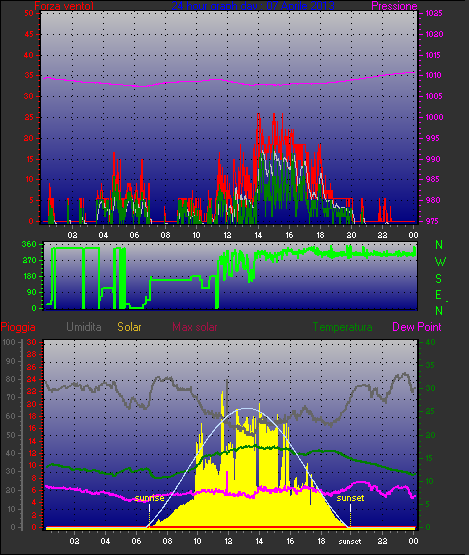469x555 pixels.
Task: Select the 'Max solar' legend label
Action: pos(195,327)
